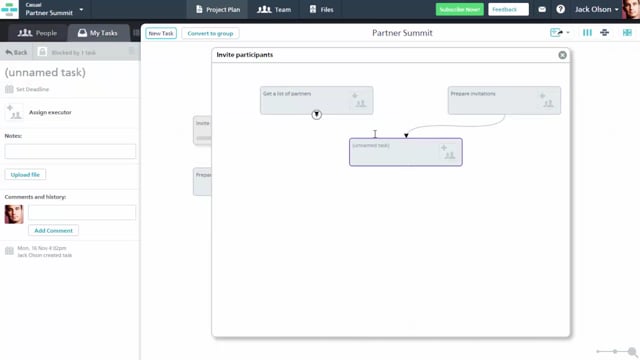640x360 pixels.
Task: Click the Assign executor add-person icon
Action: pos(14,112)
